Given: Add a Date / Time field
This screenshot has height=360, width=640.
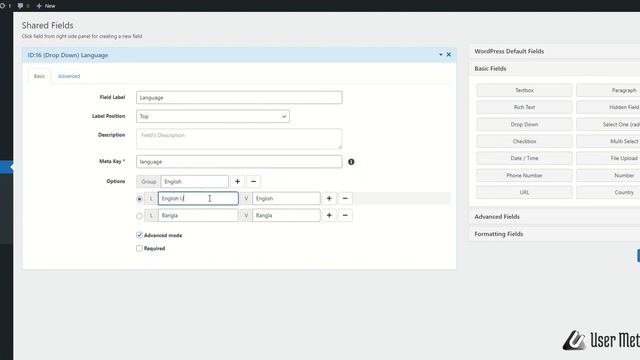Looking at the screenshot, I should click(x=524, y=158).
